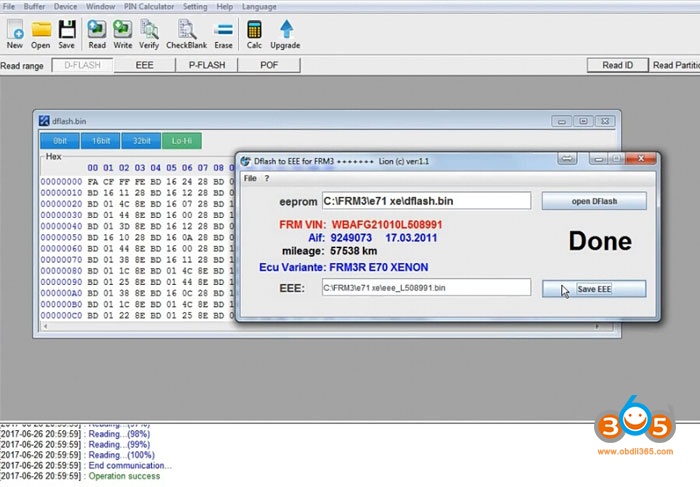Click the open DFlash button
This screenshot has width=700, height=487.
[x=594, y=201]
